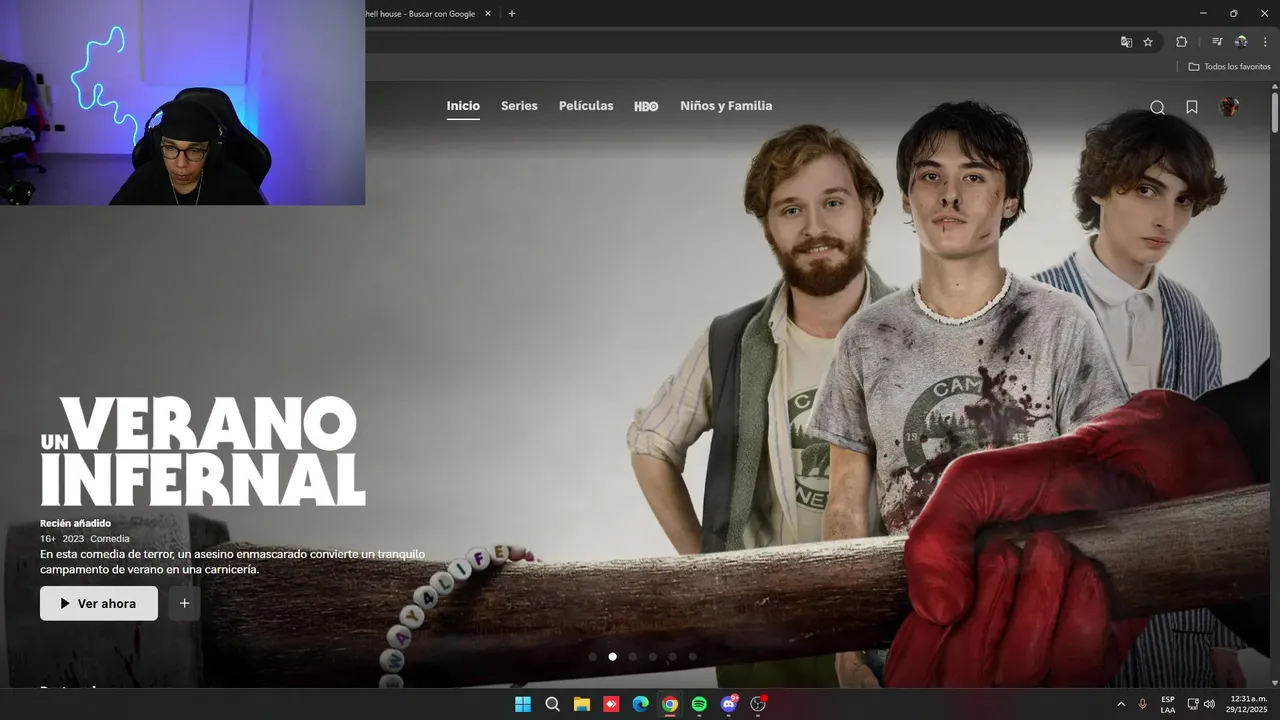Open Niños y Familia tab
The width and height of the screenshot is (1280, 720).
[726, 106]
